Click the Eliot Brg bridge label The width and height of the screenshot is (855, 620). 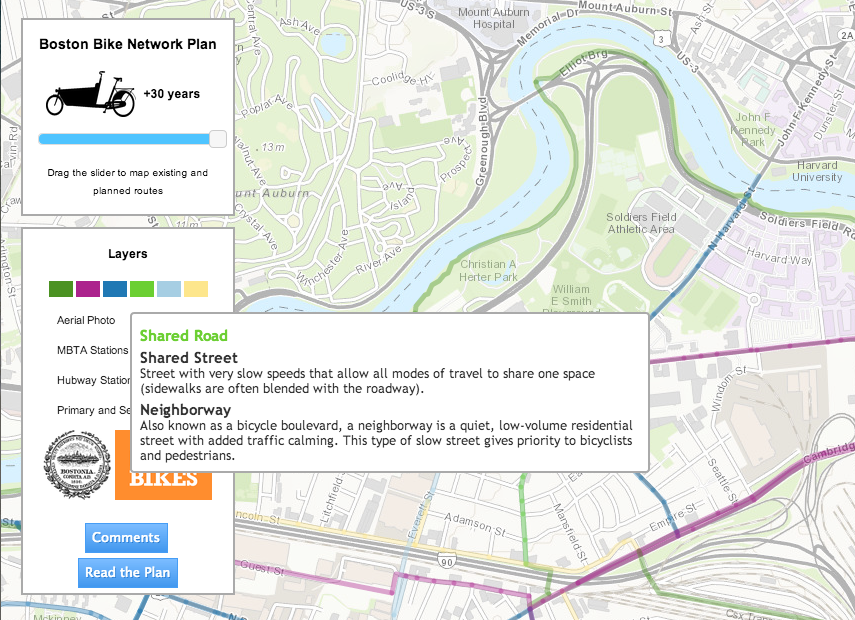pyautogui.click(x=583, y=64)
